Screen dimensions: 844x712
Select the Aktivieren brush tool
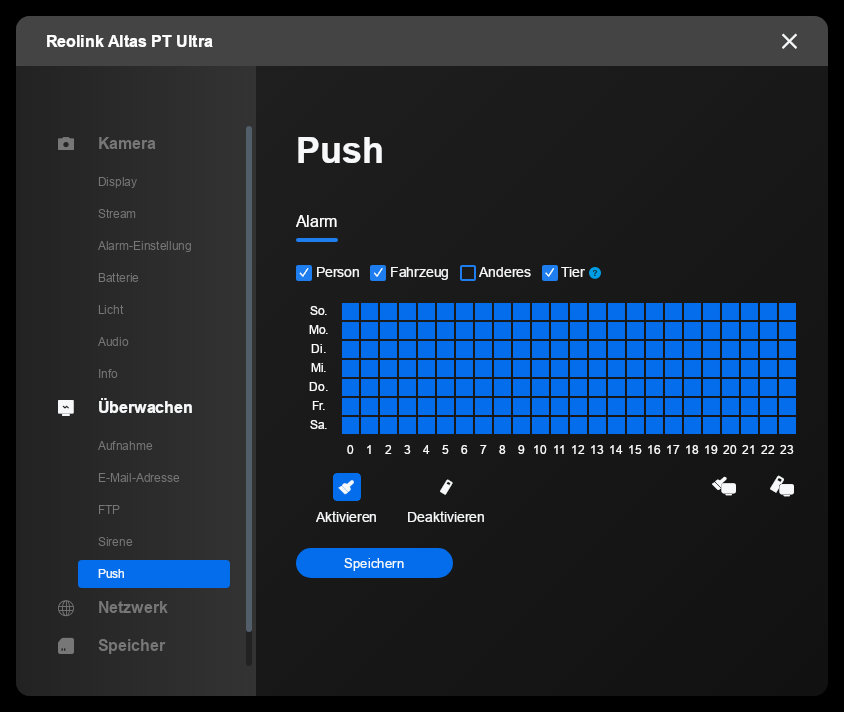pyautogui.click(x=347, y=487)
